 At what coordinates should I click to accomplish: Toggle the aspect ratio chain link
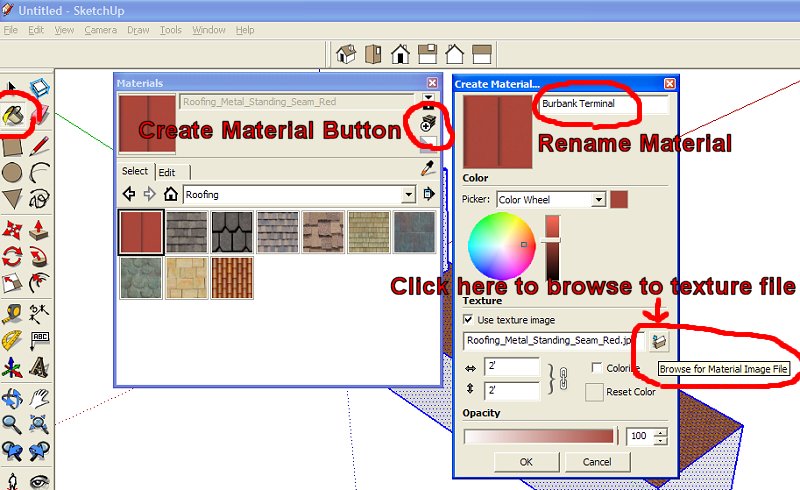point(563,378)
